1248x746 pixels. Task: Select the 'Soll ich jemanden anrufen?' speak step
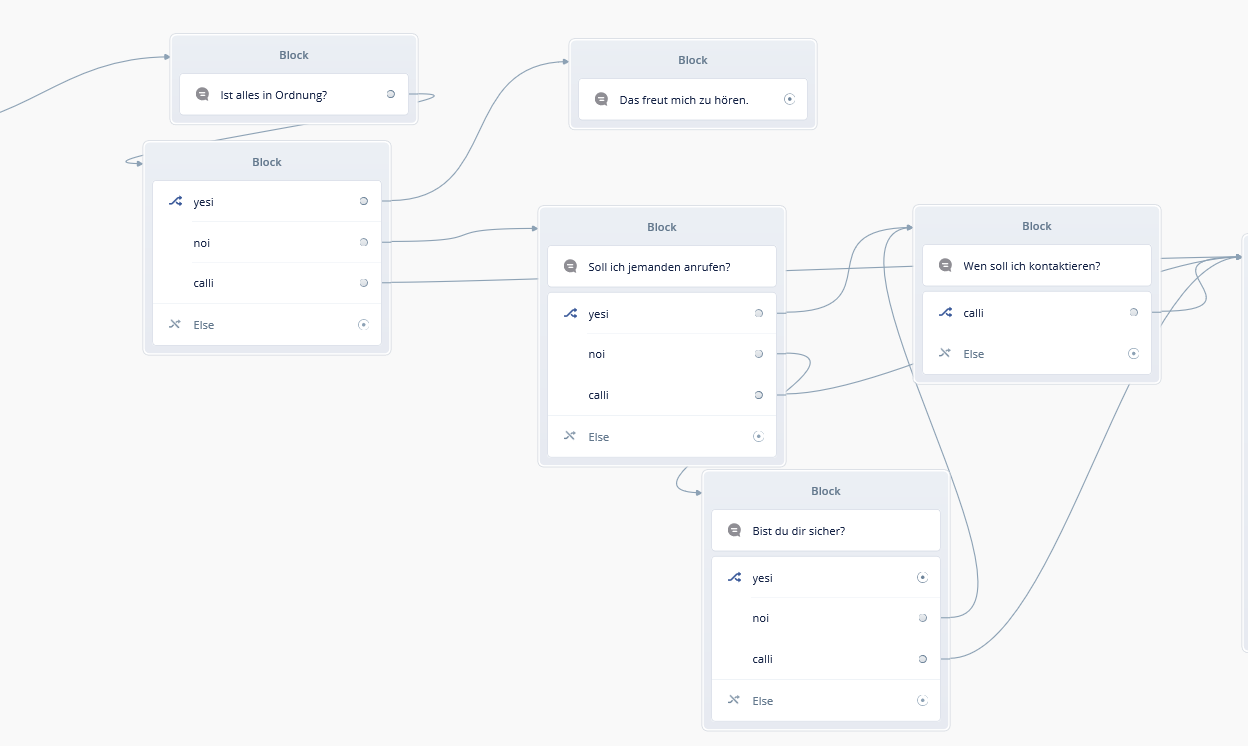[661, 266]
